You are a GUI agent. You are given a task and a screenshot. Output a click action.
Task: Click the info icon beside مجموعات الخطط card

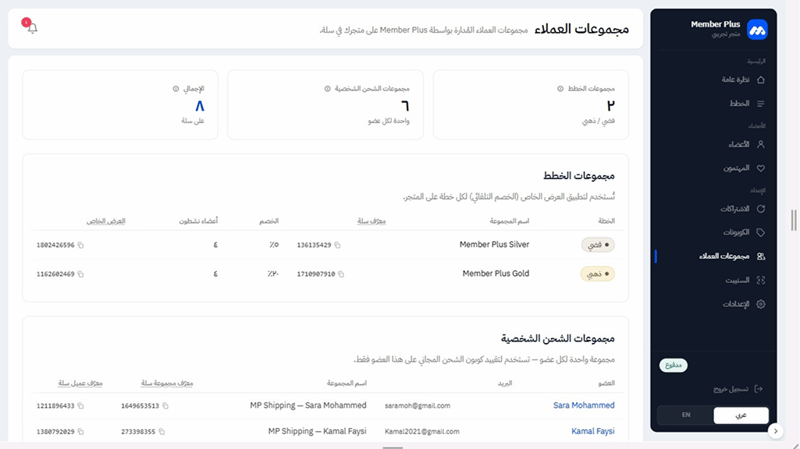[560, 89]
